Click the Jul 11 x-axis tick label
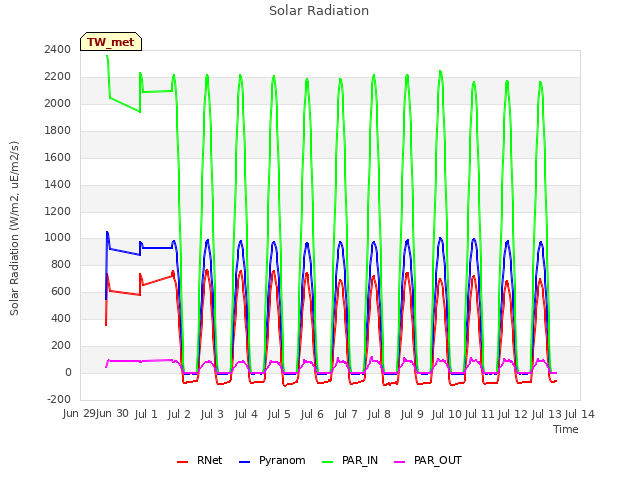This screenshot has width=640, height=480. (x=480, y=414)
